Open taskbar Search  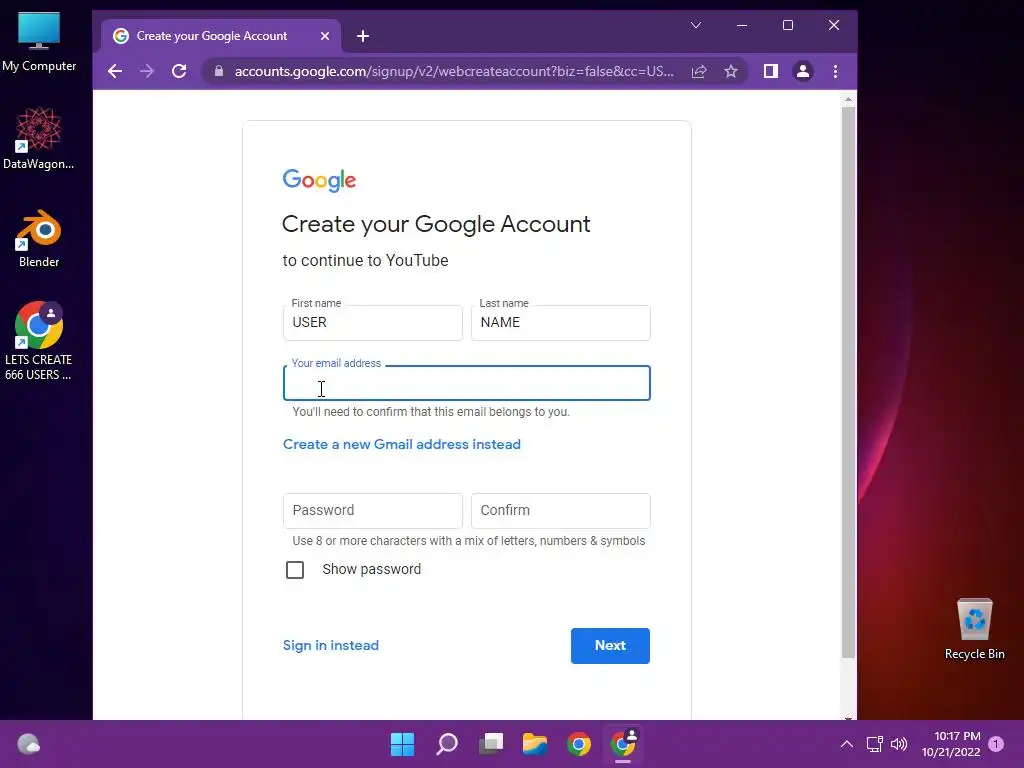pyautogui.click(x=447, y=744)
